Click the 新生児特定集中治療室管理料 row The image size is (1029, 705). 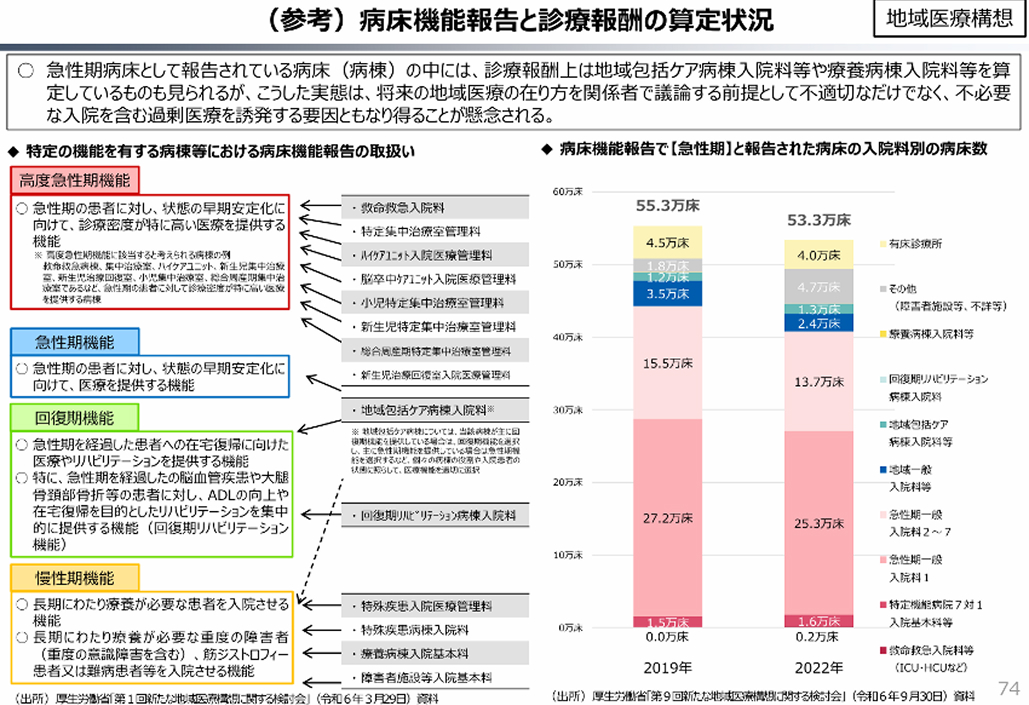point(435,326)
